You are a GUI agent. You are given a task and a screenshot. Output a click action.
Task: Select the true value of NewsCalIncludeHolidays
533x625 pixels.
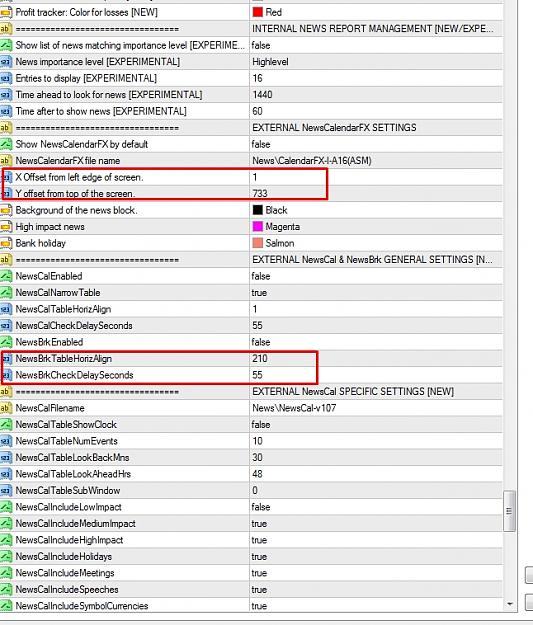259,556
